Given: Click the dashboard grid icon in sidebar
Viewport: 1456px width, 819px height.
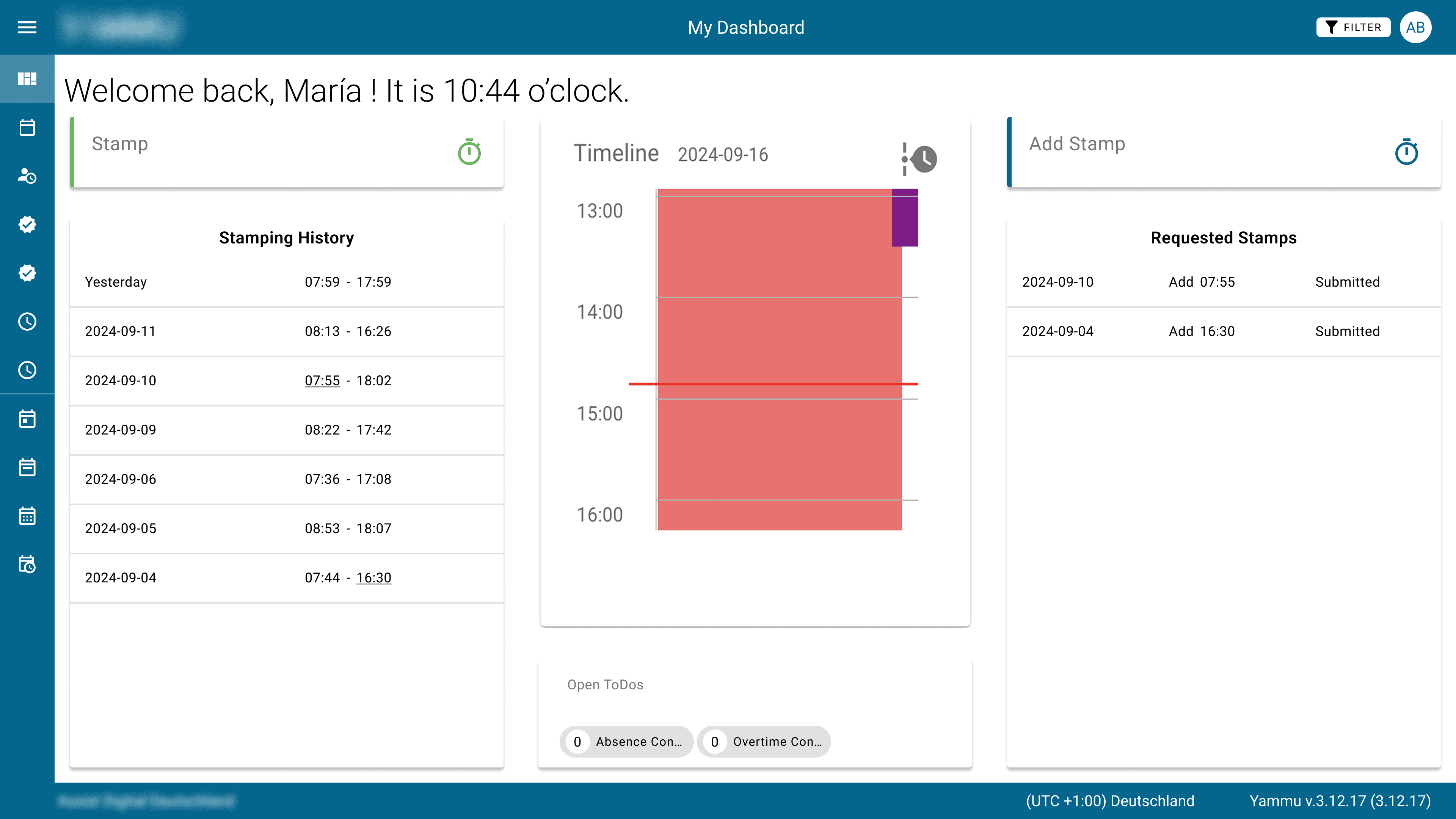Looking at the screenshot, I should [x=27, y=78].
